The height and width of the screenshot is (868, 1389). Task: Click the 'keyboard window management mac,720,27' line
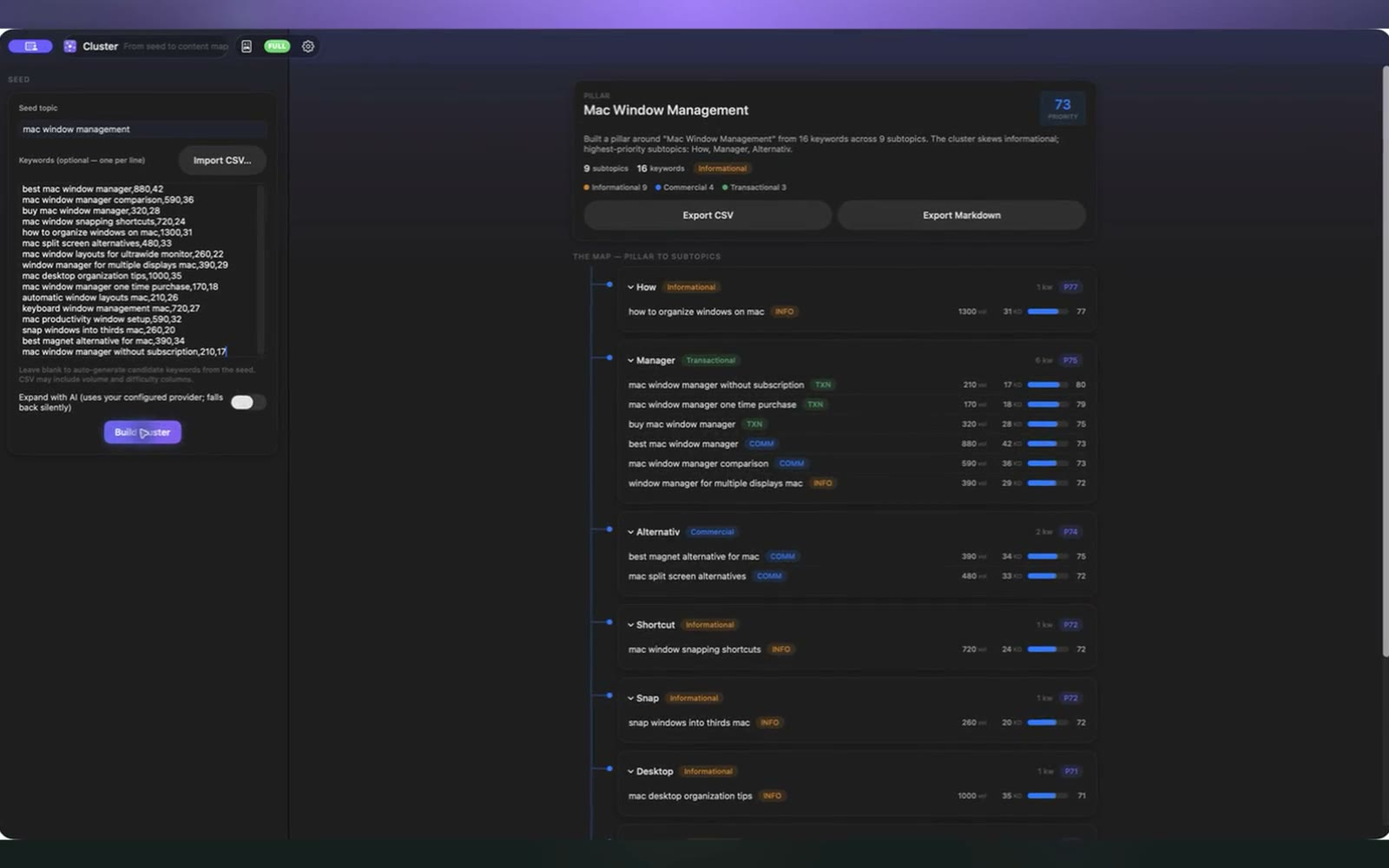point(111,308)
